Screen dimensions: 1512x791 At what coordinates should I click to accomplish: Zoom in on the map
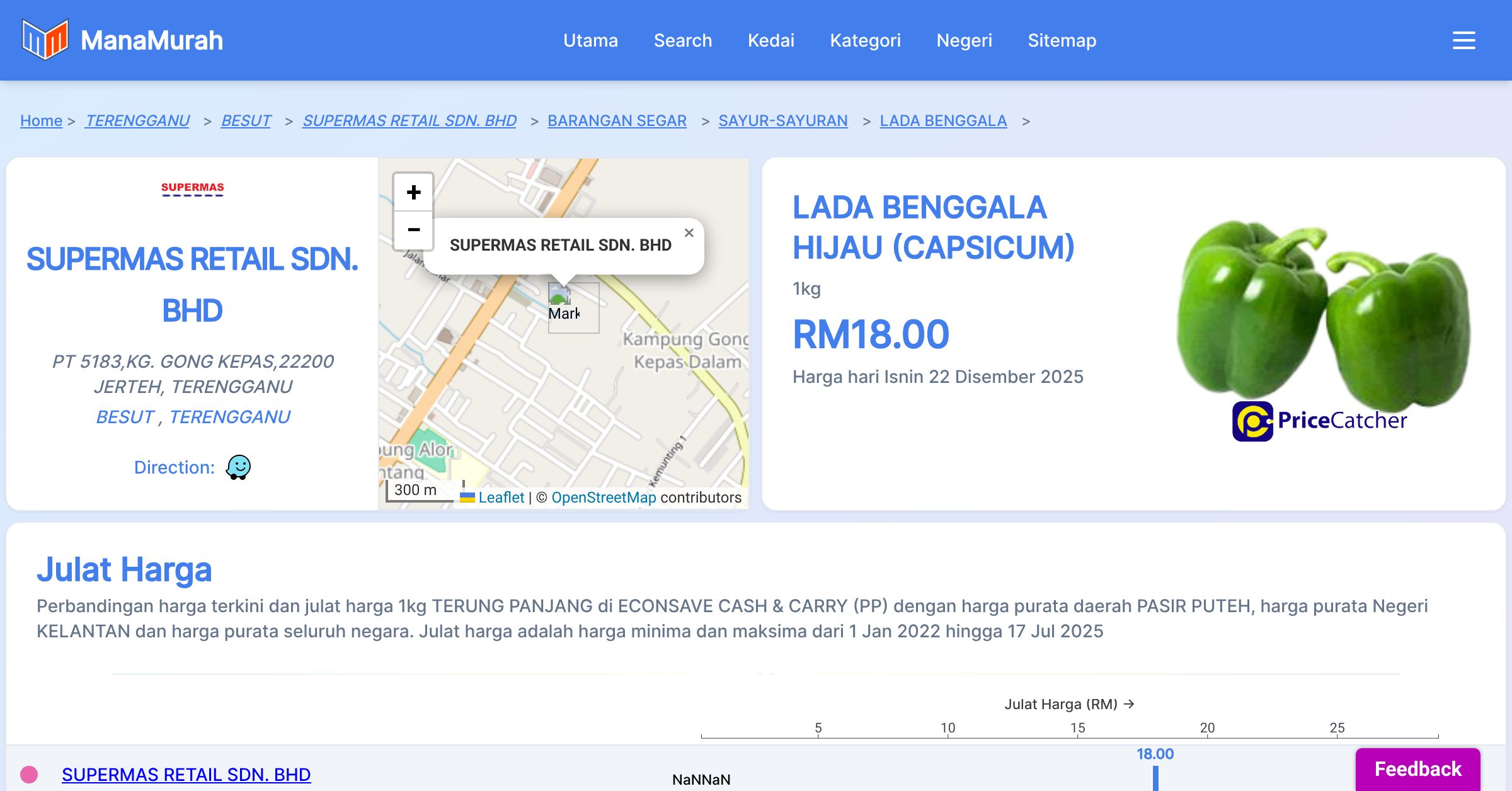pos(413,192)
